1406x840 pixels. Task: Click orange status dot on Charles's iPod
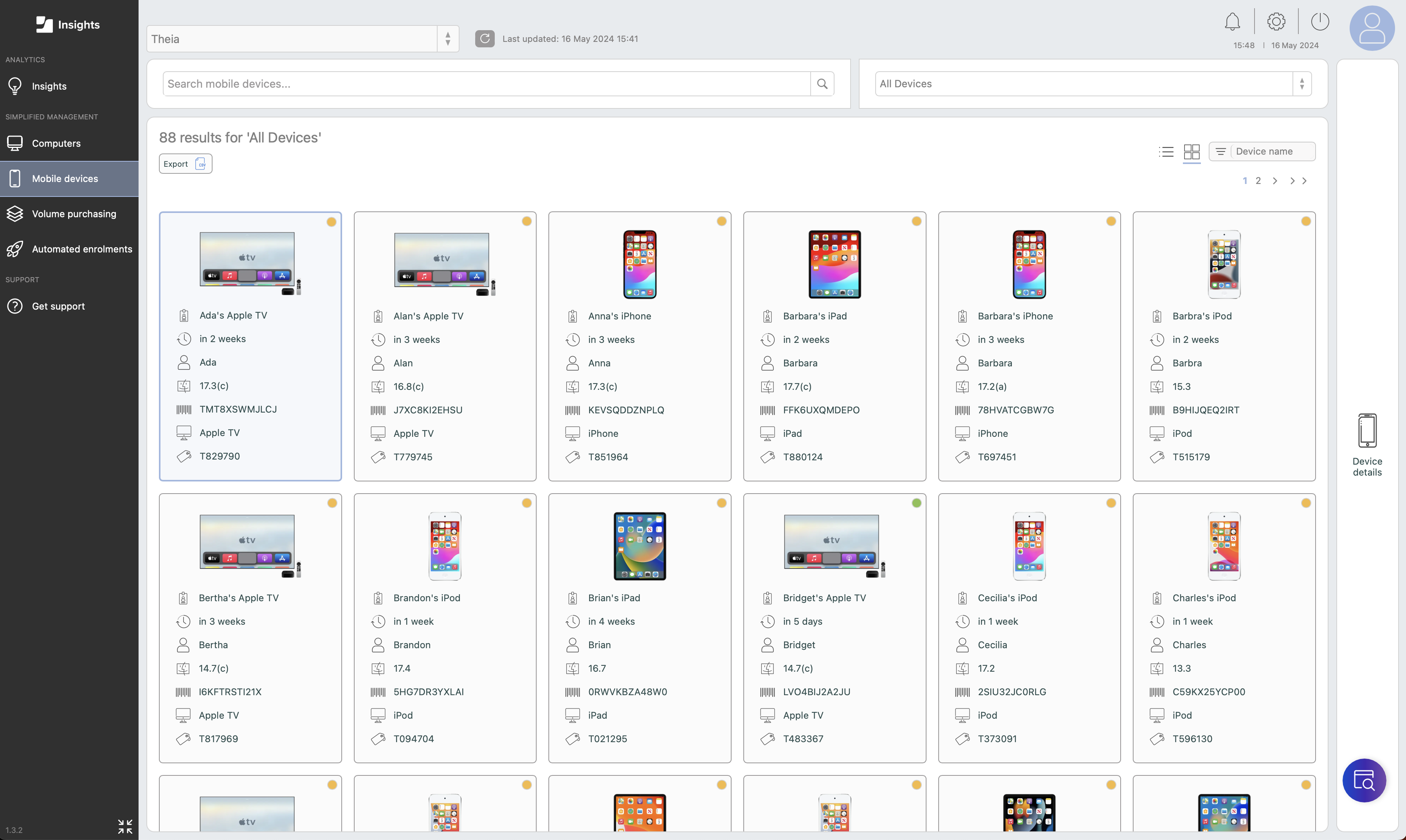click(1306, 503)
